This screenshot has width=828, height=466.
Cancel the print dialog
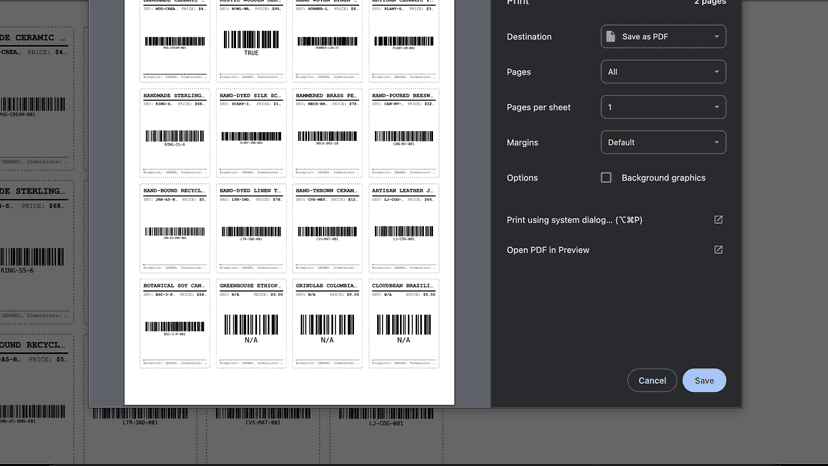(652, 380)
